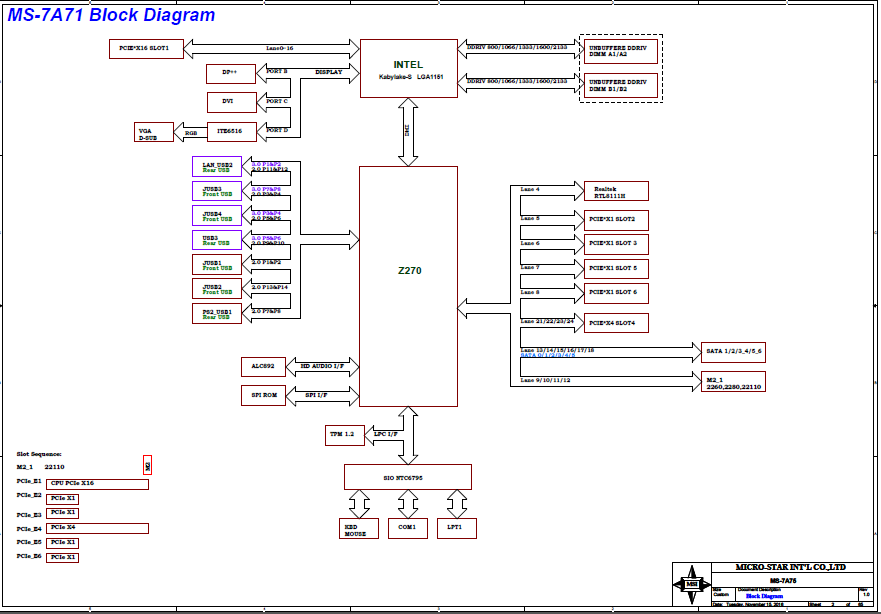Screen dimensions: 881x614
Task: Click "MICRO-STAR INT'L CO.,LTD" in title block
Action: click(x=791, y=567)
